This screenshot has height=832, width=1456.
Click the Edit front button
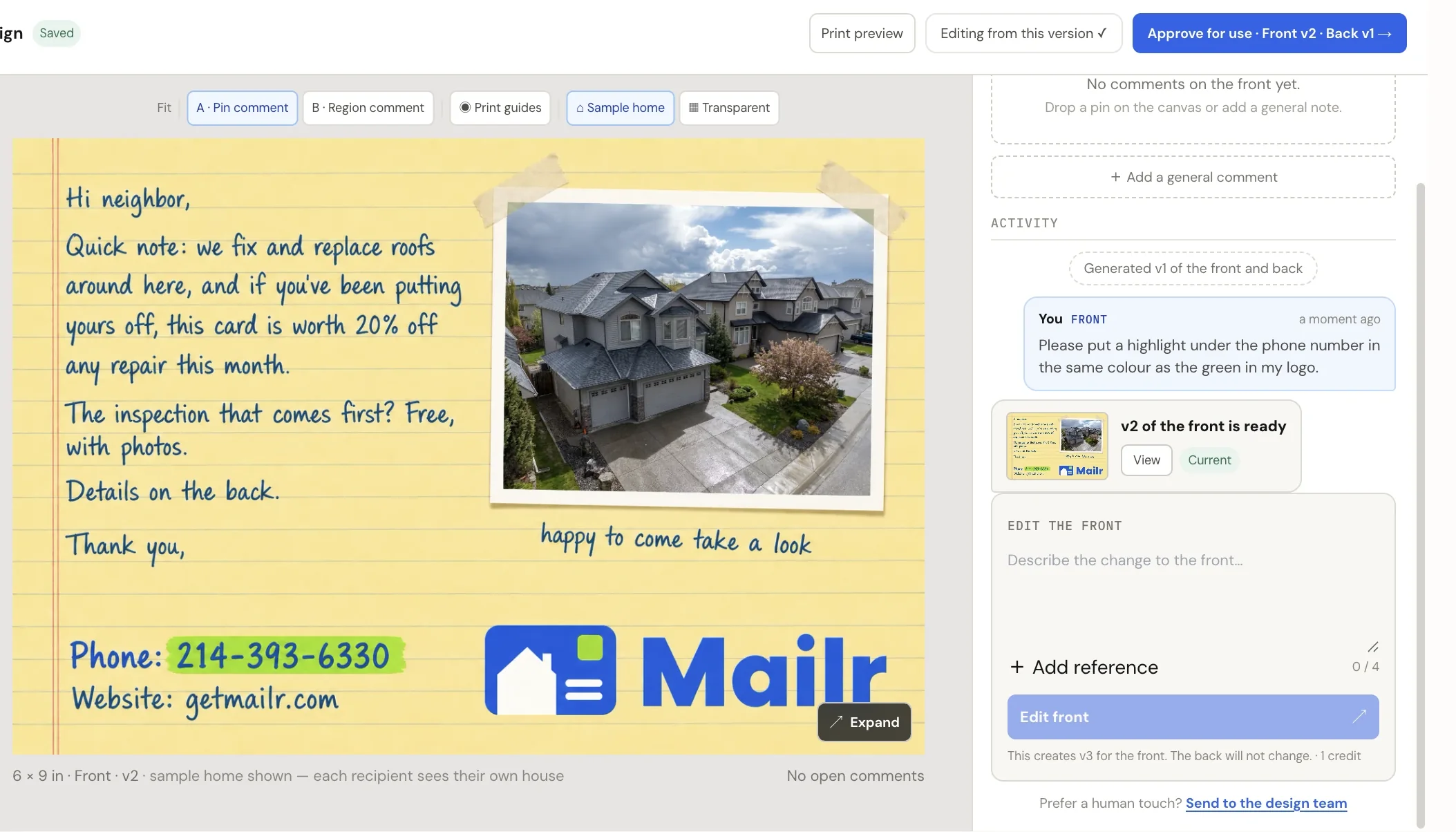[1193, 717]
